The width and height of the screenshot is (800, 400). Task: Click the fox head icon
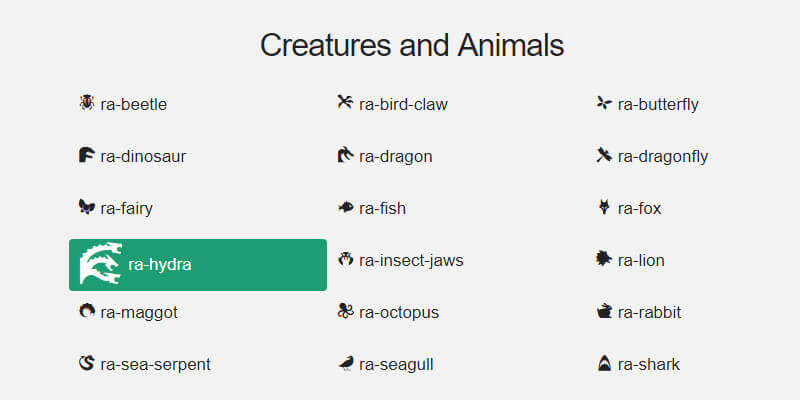(x=604, y=208)
